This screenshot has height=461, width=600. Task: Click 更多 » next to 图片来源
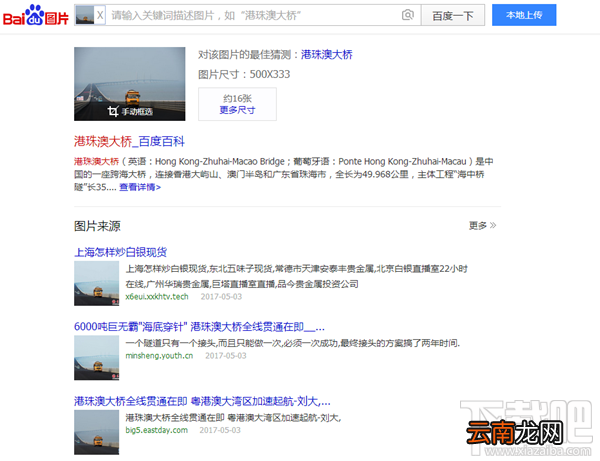coord(482,226)
